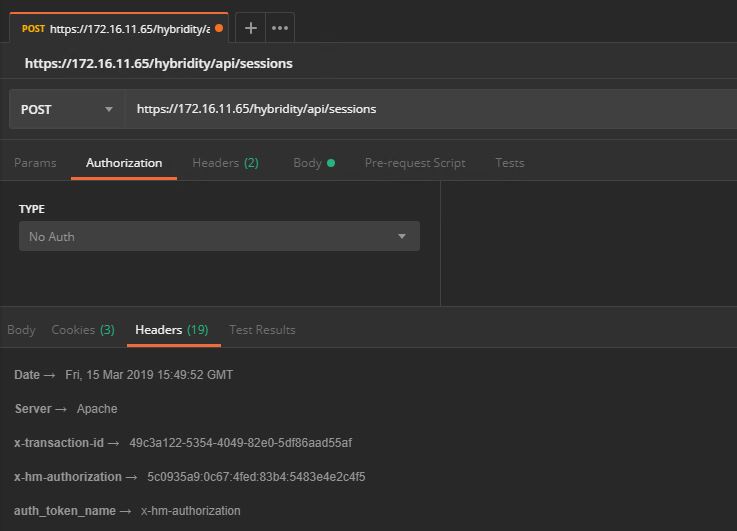This screenshot has width=737, height=531.
Task: Switch to Pre-request Script tab
Action: [414, 163]
